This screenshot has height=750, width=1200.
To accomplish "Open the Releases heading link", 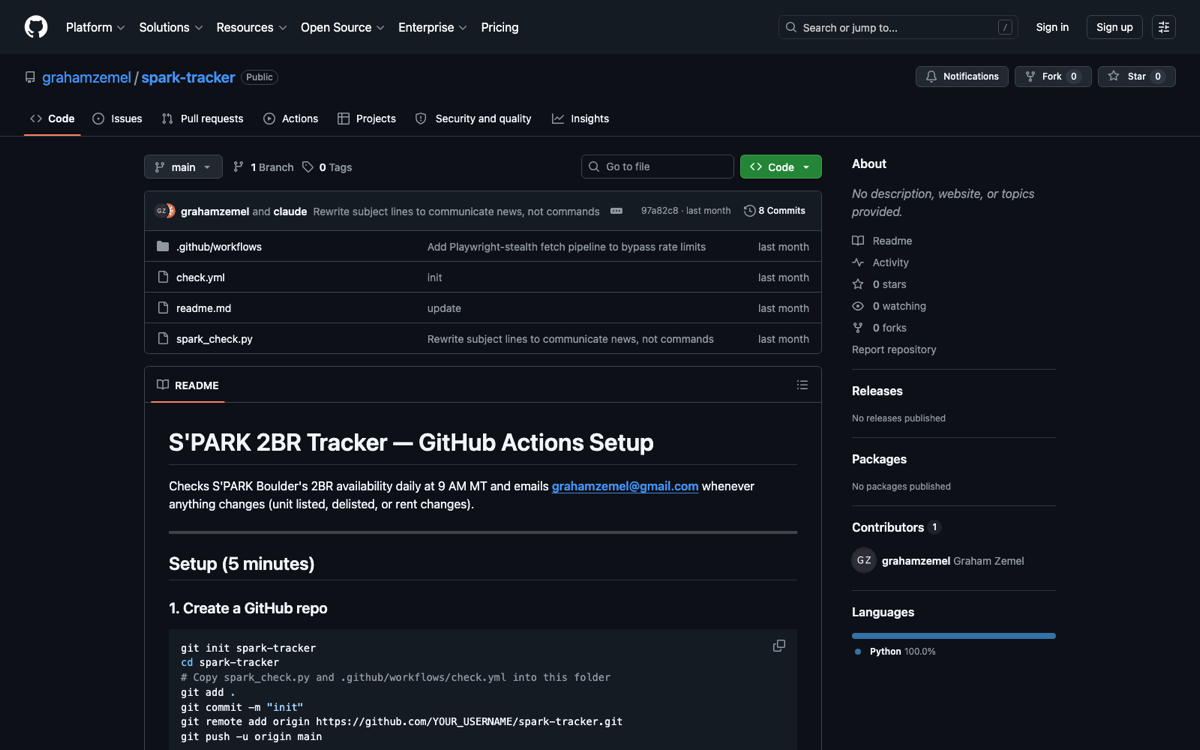I will pos(877,391).
